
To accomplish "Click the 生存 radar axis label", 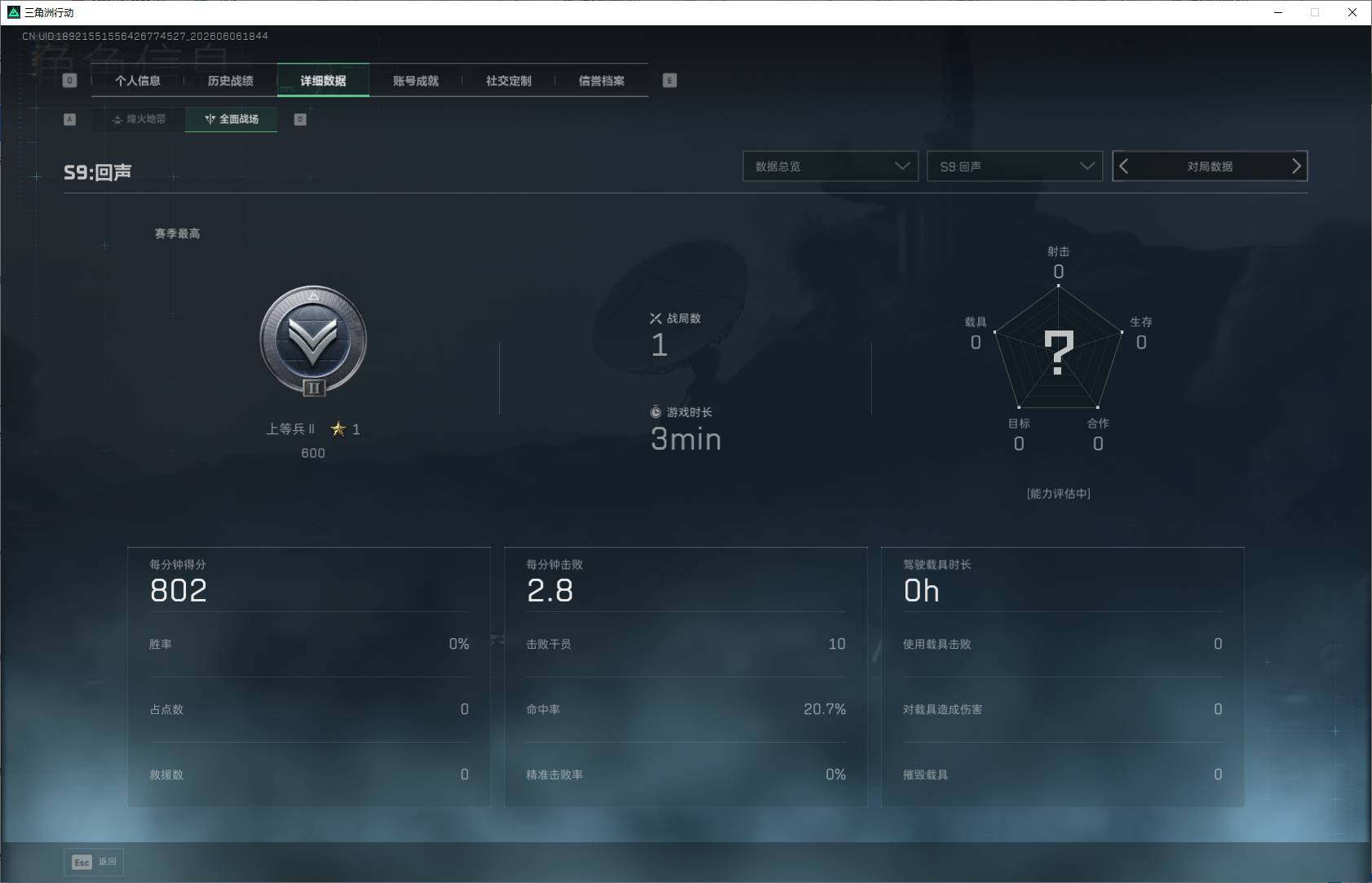I will click(x=1141, y=322).
